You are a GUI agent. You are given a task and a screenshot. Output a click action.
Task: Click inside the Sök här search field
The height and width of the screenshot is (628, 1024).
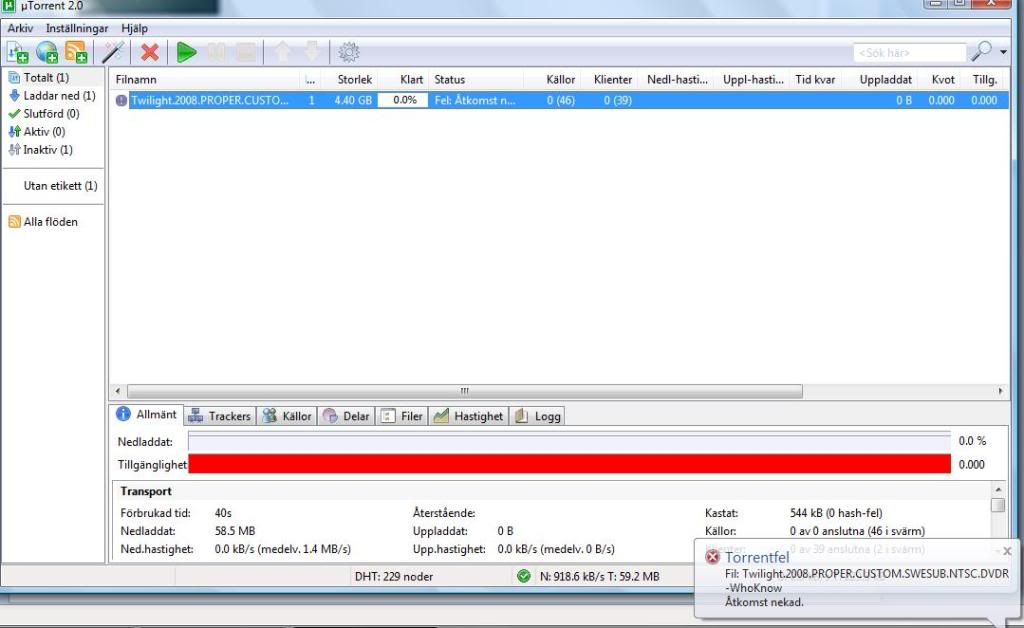(908, 52)
